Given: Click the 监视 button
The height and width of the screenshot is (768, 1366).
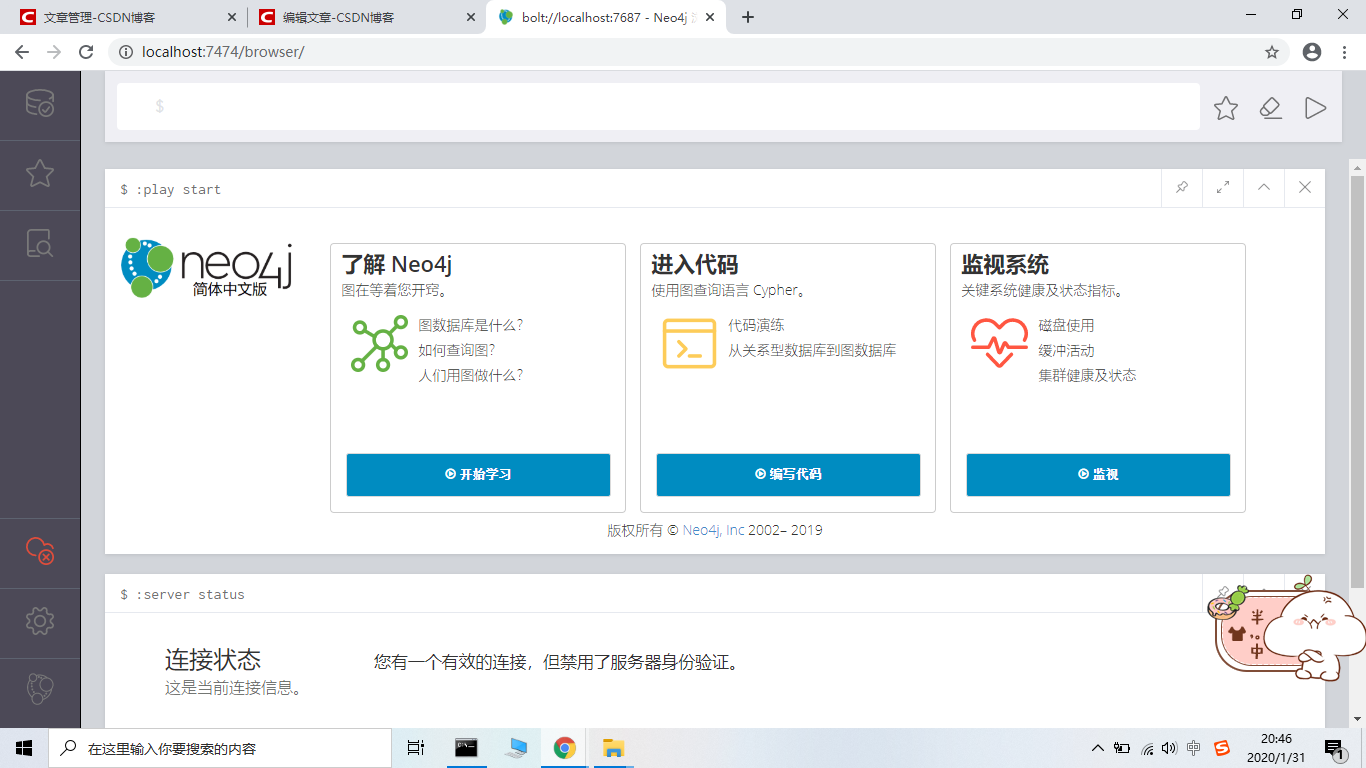Looking at the screenshot, I should click(1098, 474).
